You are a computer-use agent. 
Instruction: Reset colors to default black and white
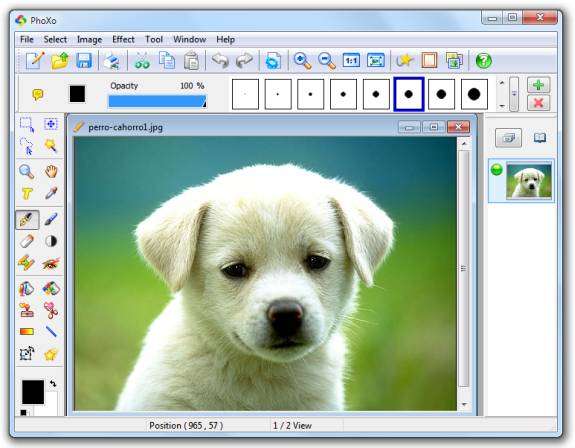24,412
